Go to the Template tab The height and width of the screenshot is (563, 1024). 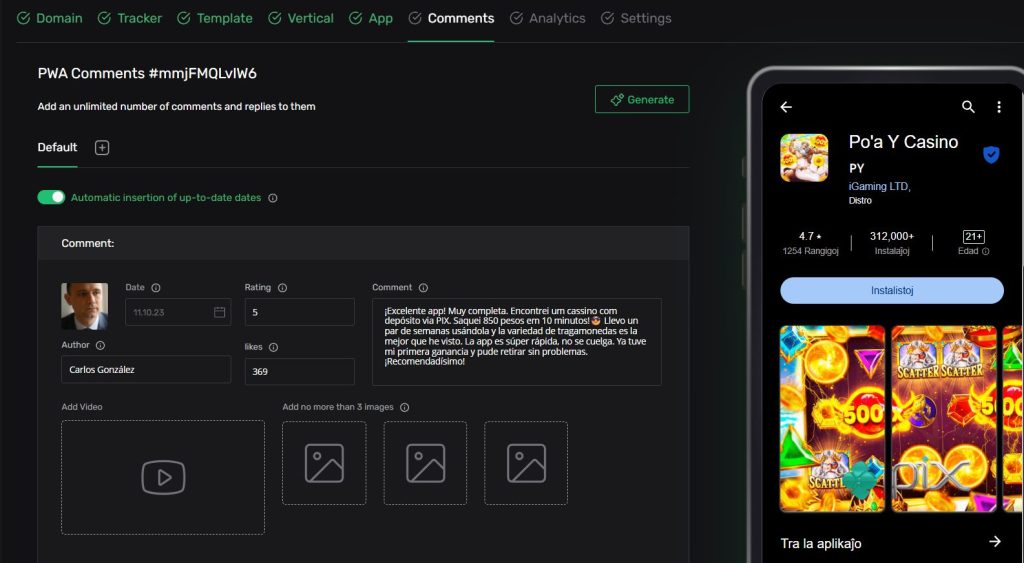pos(215,18)
